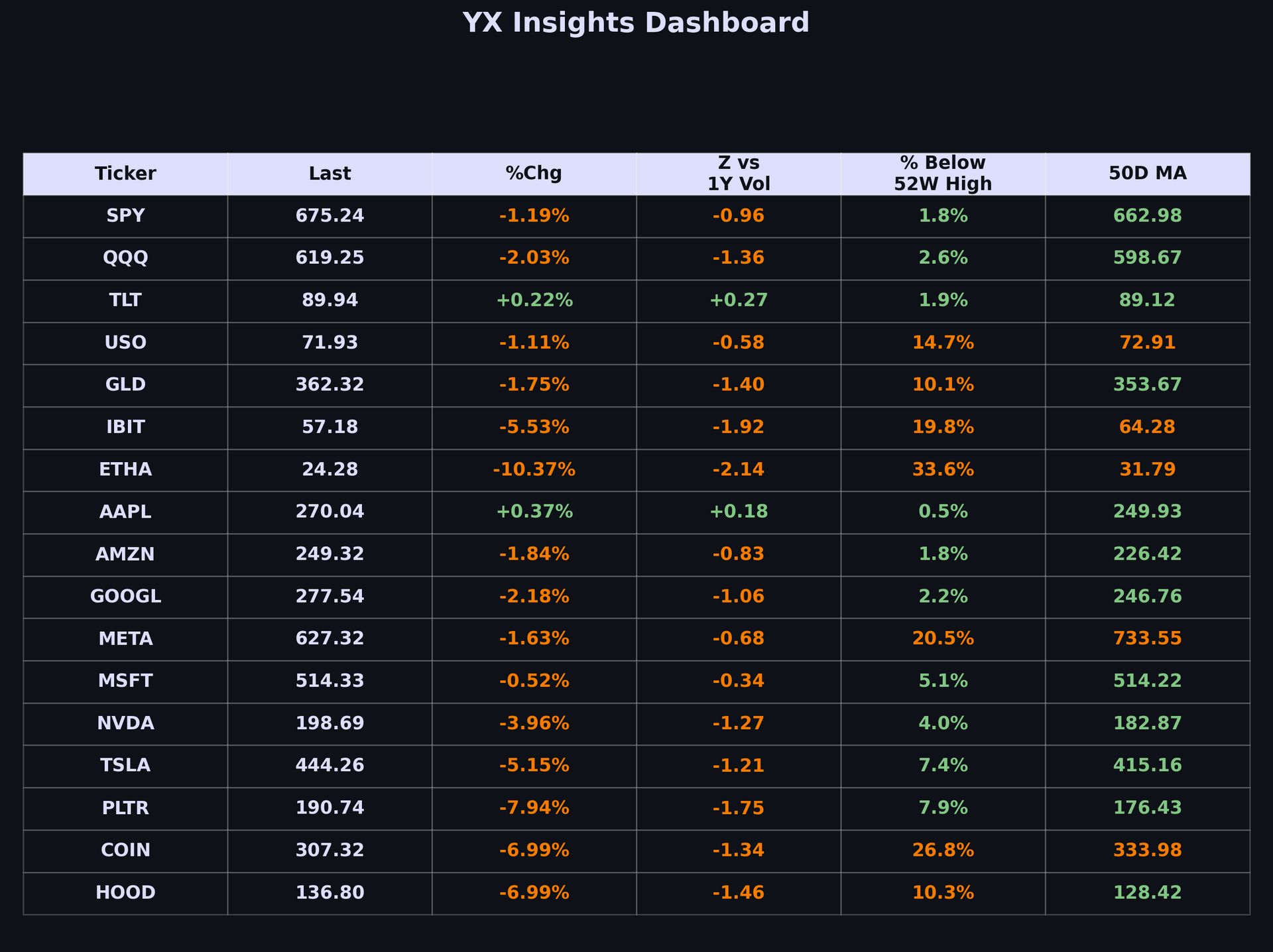
Task: Click the % Below 52W High header
Action: click(943, 174)
